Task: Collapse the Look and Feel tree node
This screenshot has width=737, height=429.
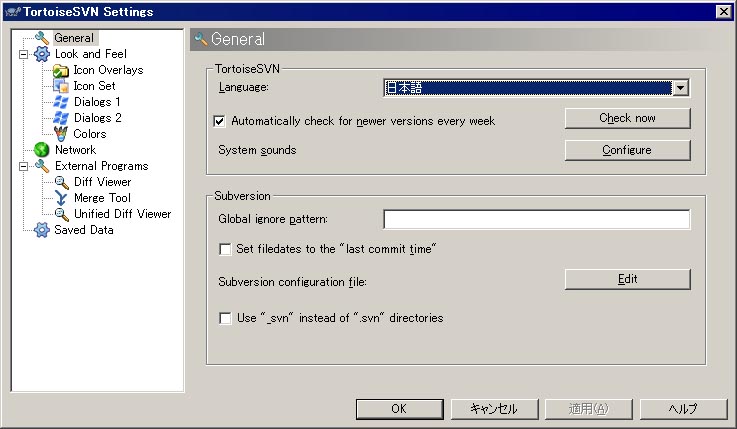Action: point(23,55)
